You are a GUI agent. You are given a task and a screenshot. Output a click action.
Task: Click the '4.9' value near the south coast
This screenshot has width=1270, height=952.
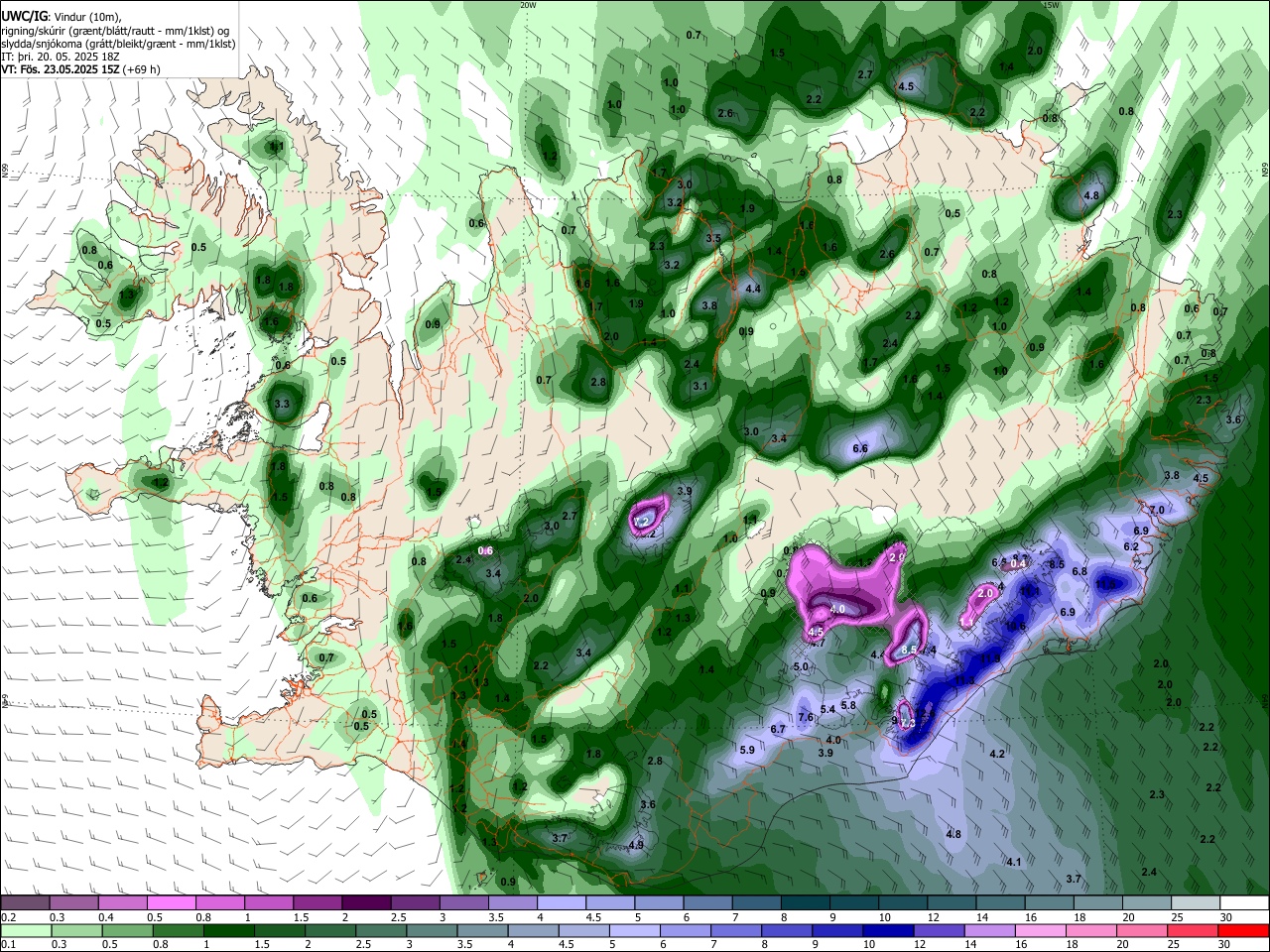[x=636, y=845]
